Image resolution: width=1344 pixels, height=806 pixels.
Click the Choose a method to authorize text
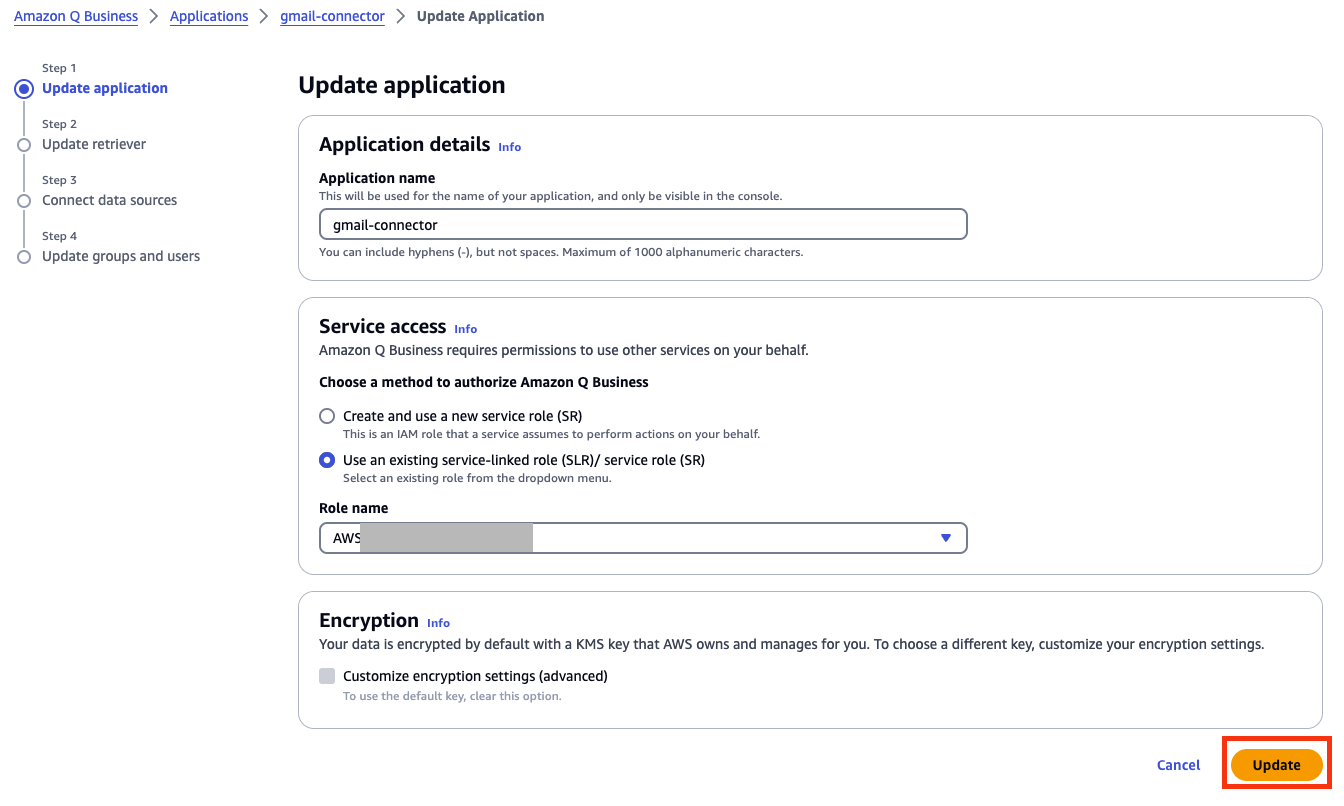click(484, 382)
